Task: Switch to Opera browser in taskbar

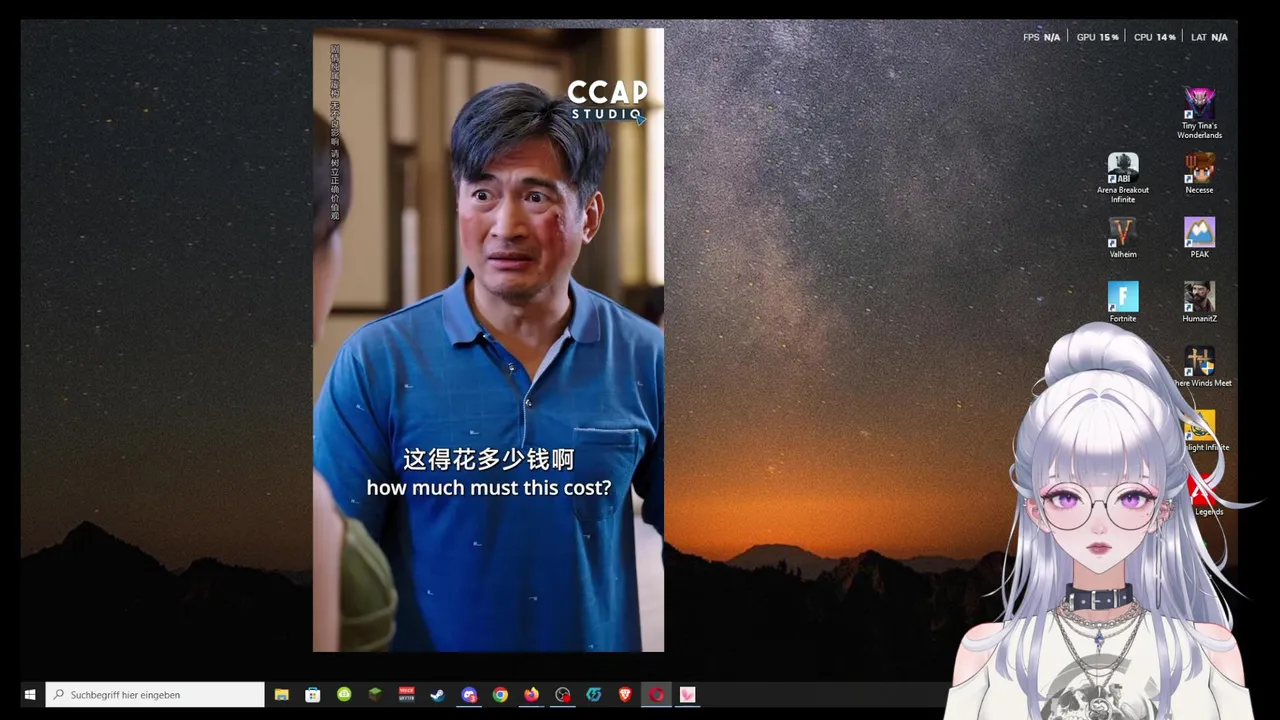Action: click(x=656, y=694)
